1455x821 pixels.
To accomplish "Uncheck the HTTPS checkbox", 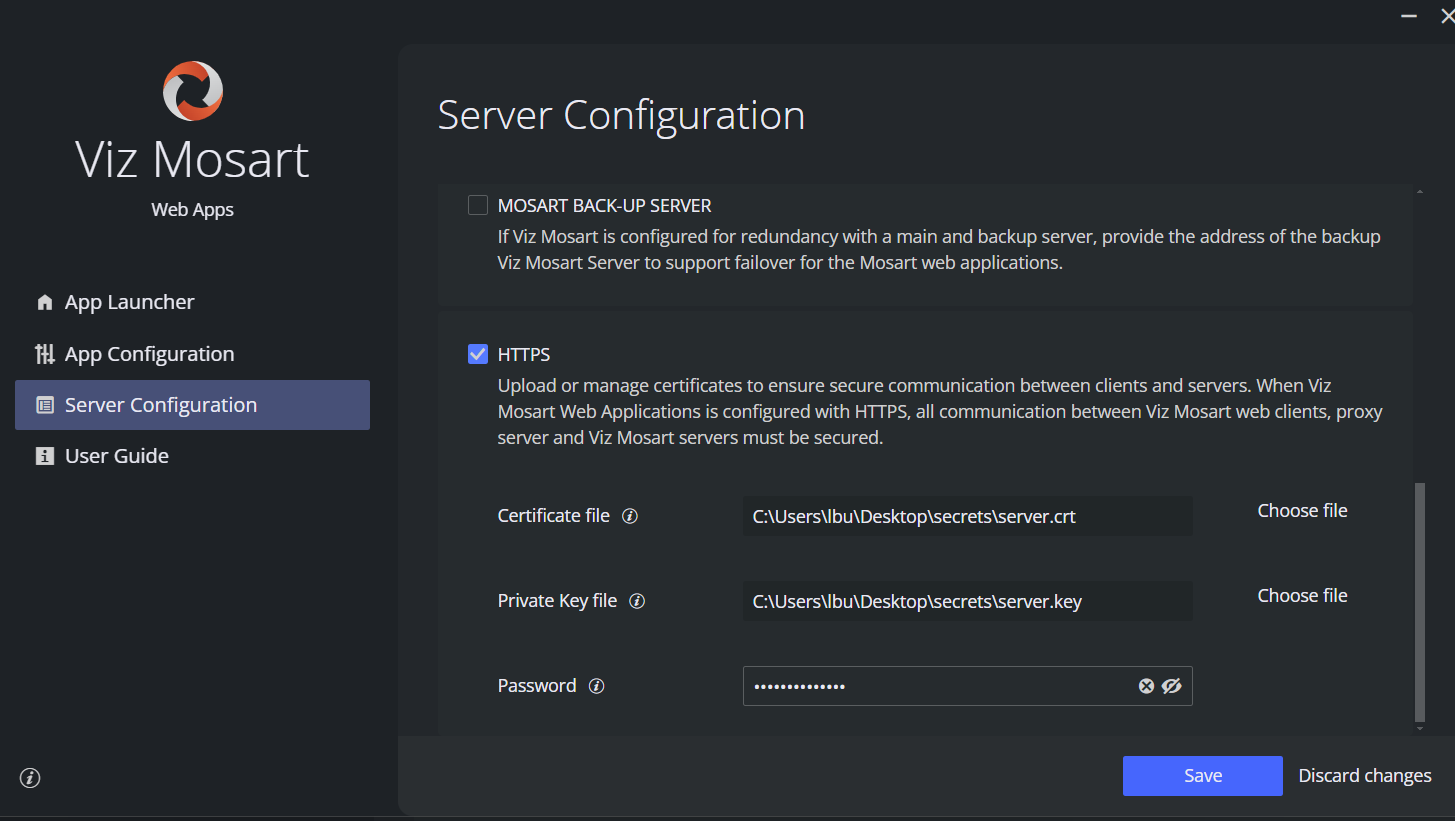I will tap(478, 354).
